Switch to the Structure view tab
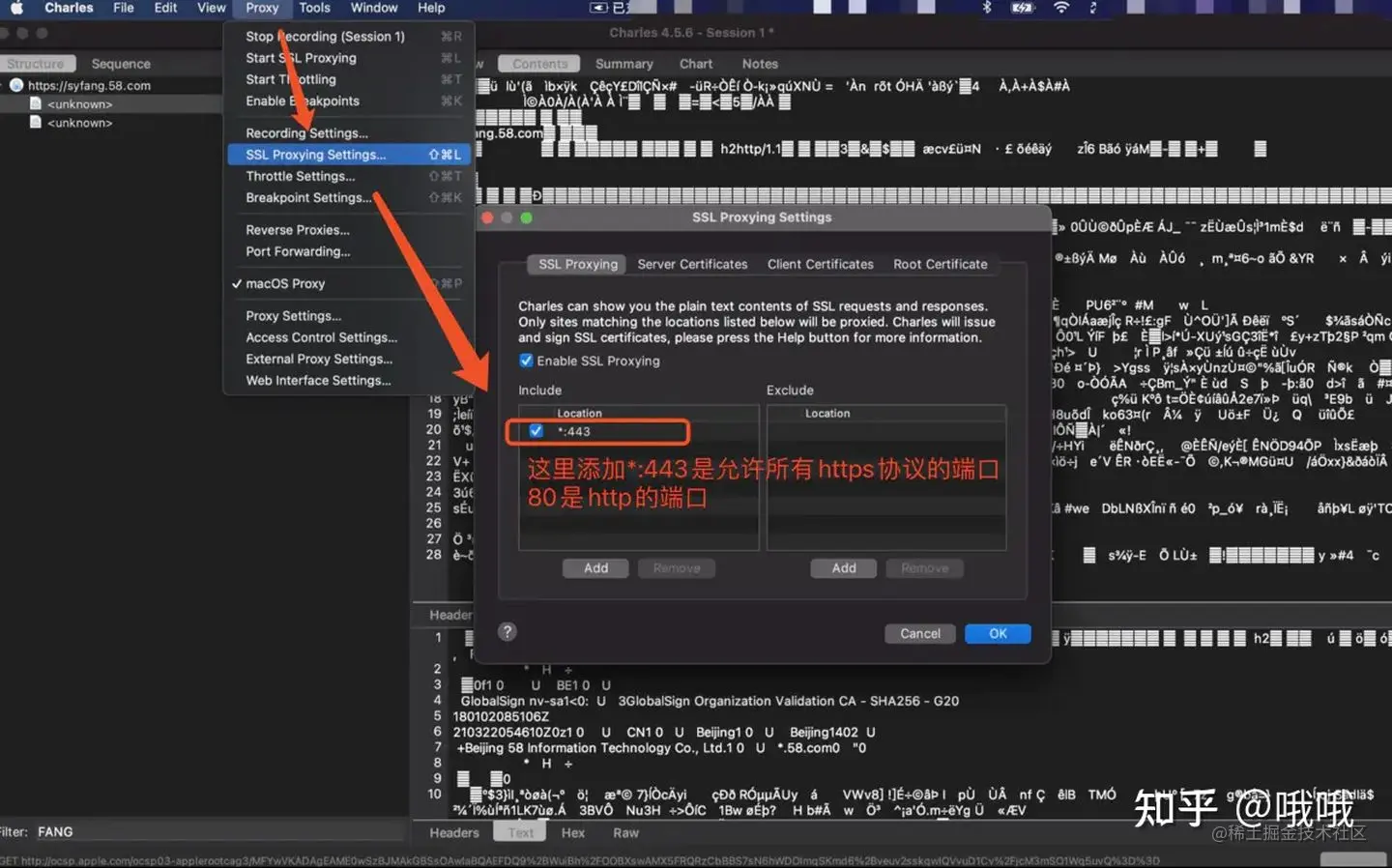Viewport: 1392px width, 868px height. coord(36,64)
